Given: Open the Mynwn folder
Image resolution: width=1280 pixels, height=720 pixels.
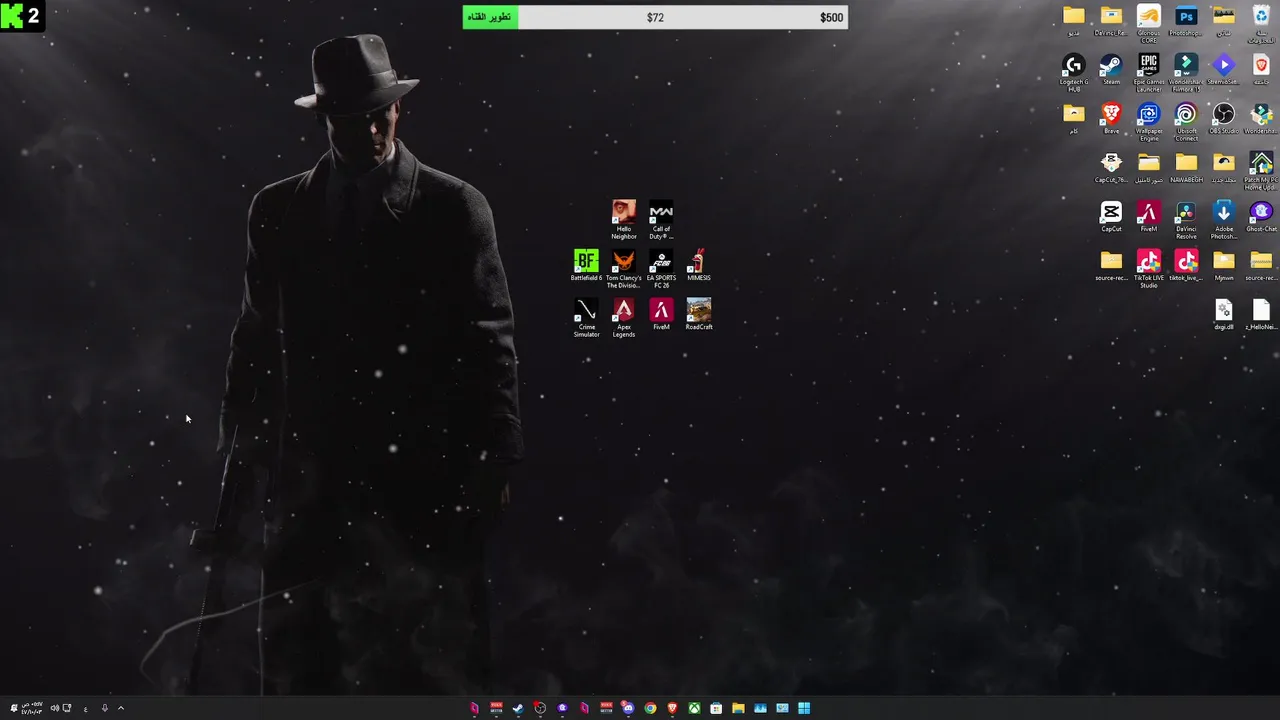Looking at the screenshot, I should coord(1224,265).
